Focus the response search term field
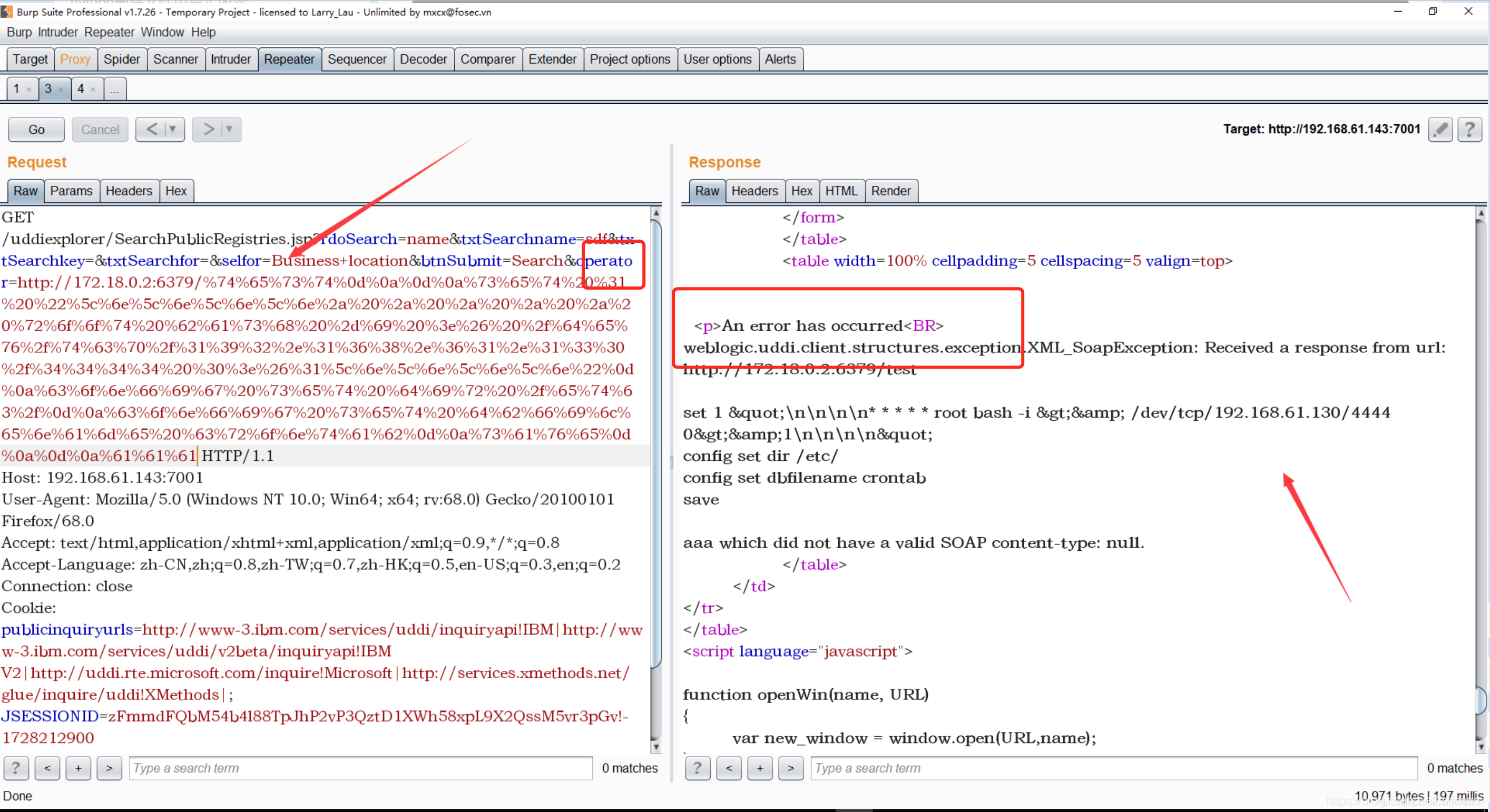 pos(1114,768)
